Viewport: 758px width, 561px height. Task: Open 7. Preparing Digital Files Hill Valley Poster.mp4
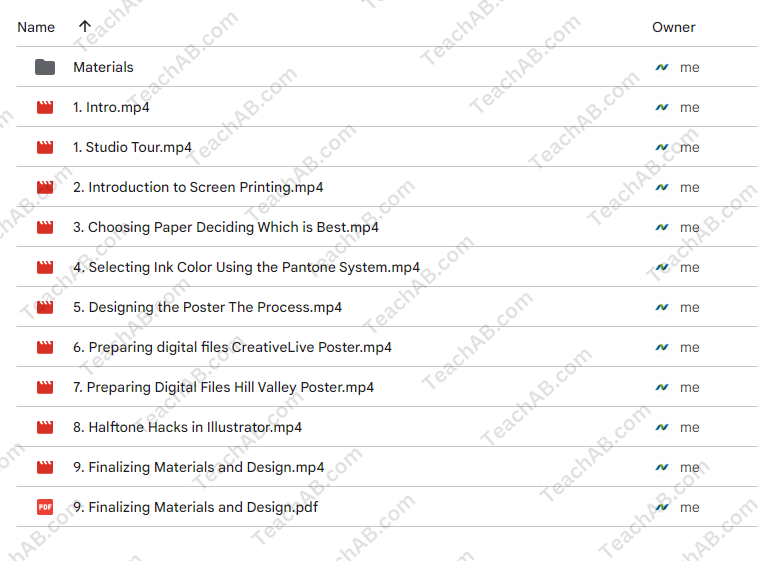pos(223,387)
